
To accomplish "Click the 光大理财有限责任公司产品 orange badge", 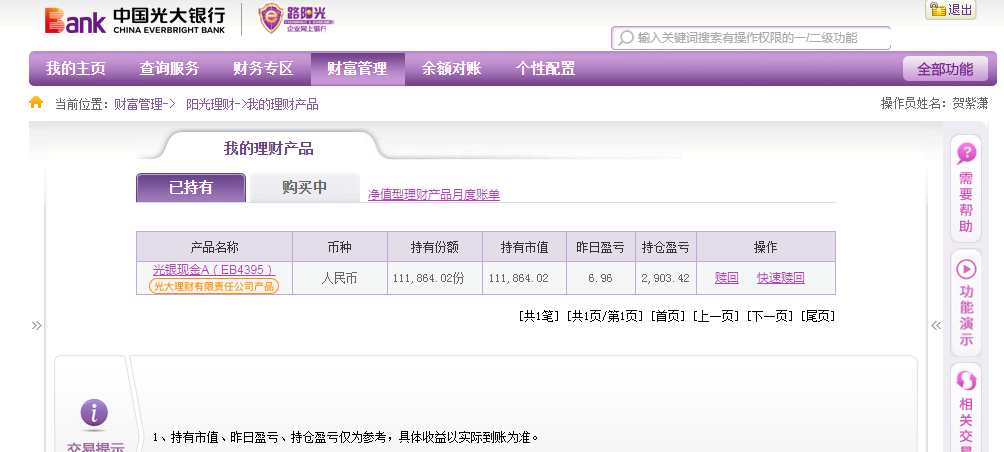I will click(x=214, y=286).
